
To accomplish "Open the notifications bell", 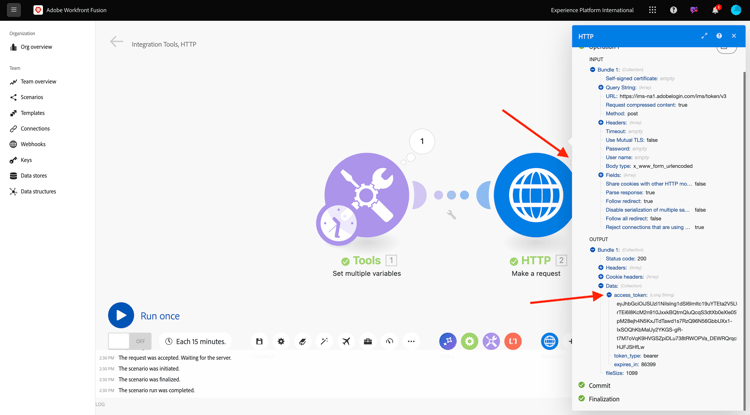I will (715, 10).
